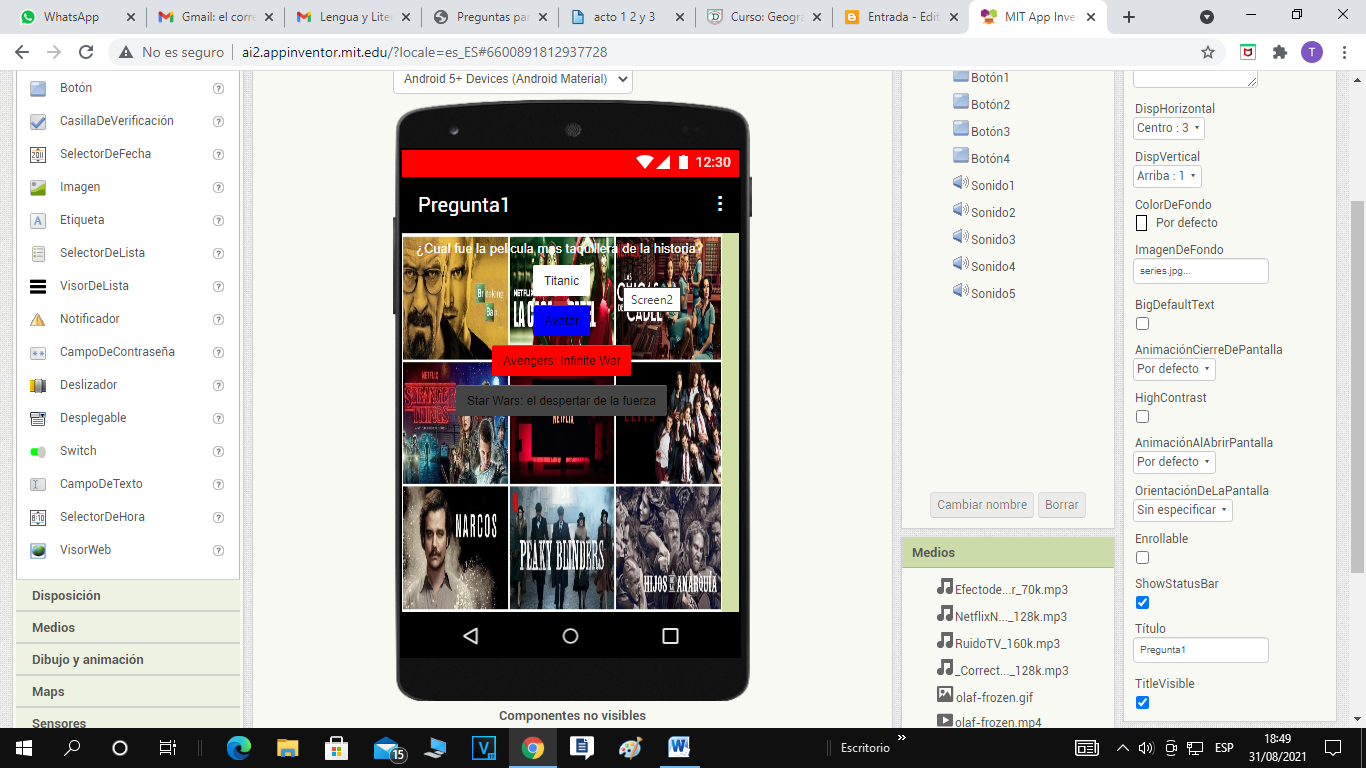Select the SelectorDeFecha palette icon
Image resolution: width=1366 pixels, height=768 pixels.
[x=38, y=154]
